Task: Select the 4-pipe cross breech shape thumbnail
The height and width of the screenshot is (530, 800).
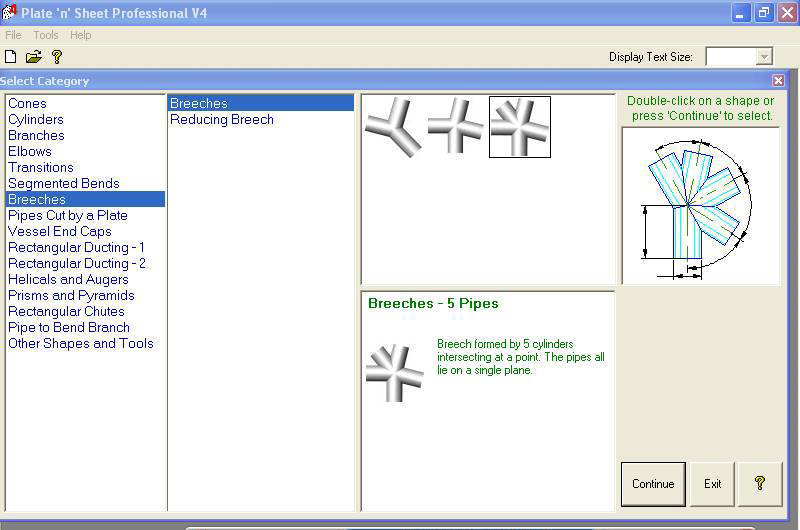Action: (456, 127)
